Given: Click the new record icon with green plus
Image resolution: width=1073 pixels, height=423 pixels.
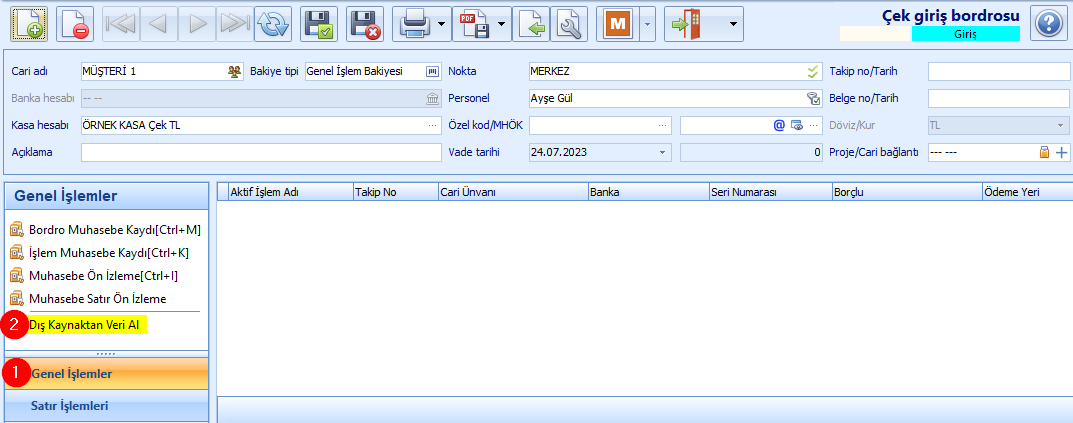Looking at the screenshot, I should click(x=28, y=24).
